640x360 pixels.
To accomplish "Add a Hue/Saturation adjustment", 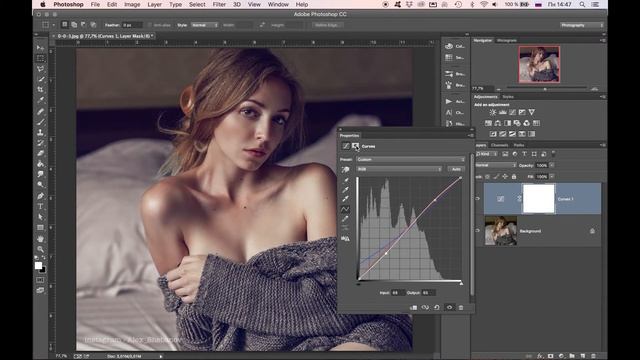I will point(488,123).
